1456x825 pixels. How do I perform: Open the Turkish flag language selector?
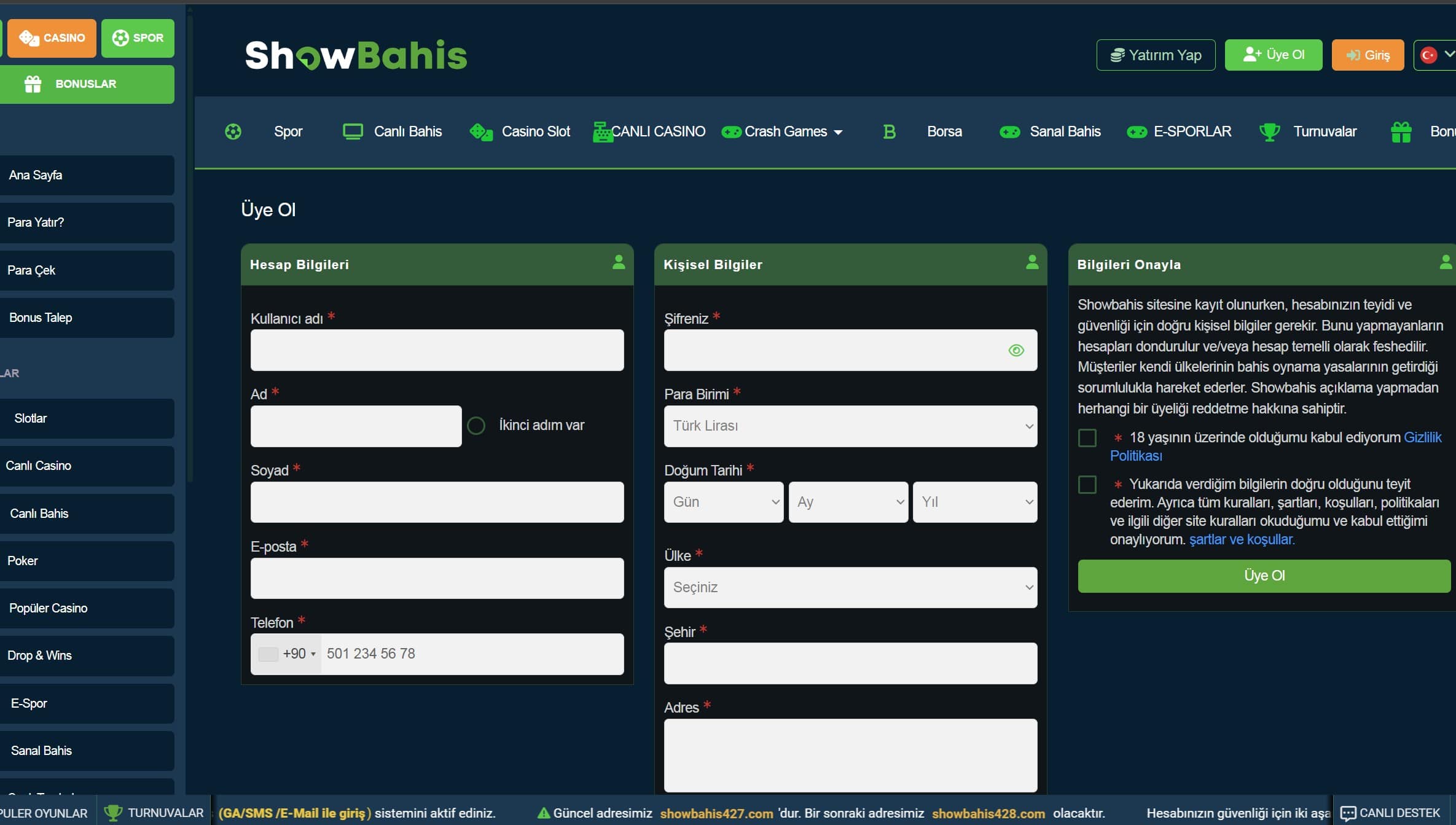click(x=1436, y=55)
